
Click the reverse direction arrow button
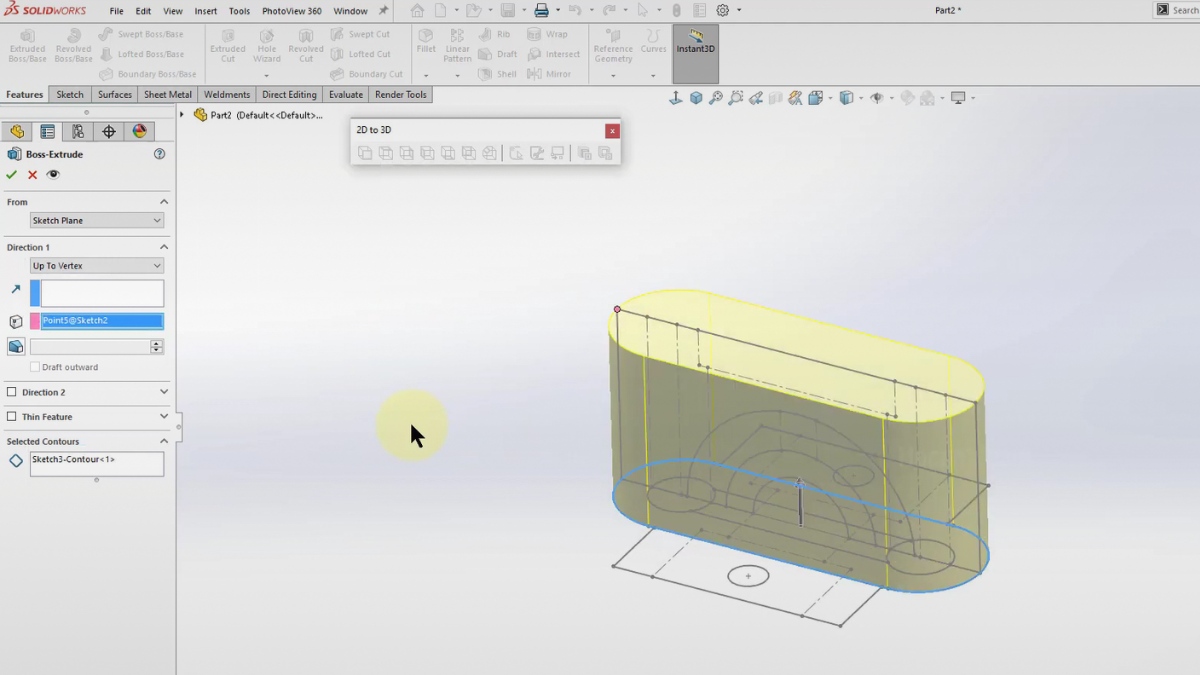point(15,289)
